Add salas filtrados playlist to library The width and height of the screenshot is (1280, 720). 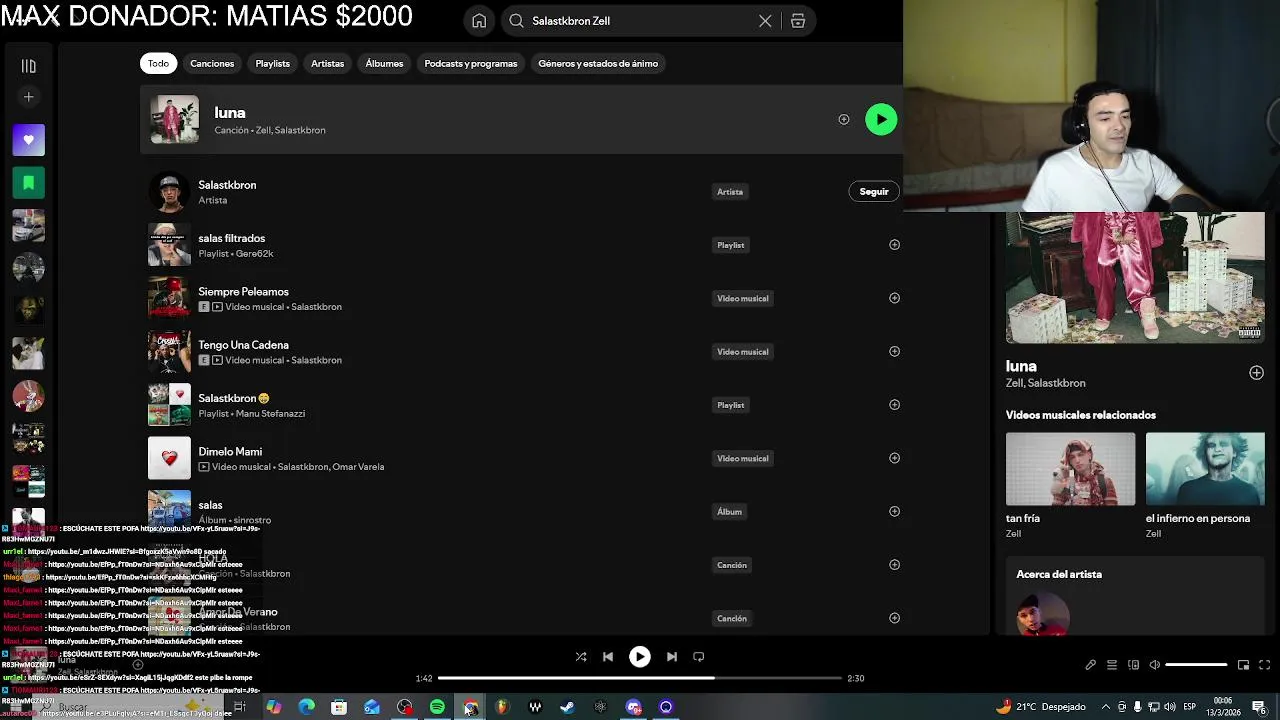point(894,244)
